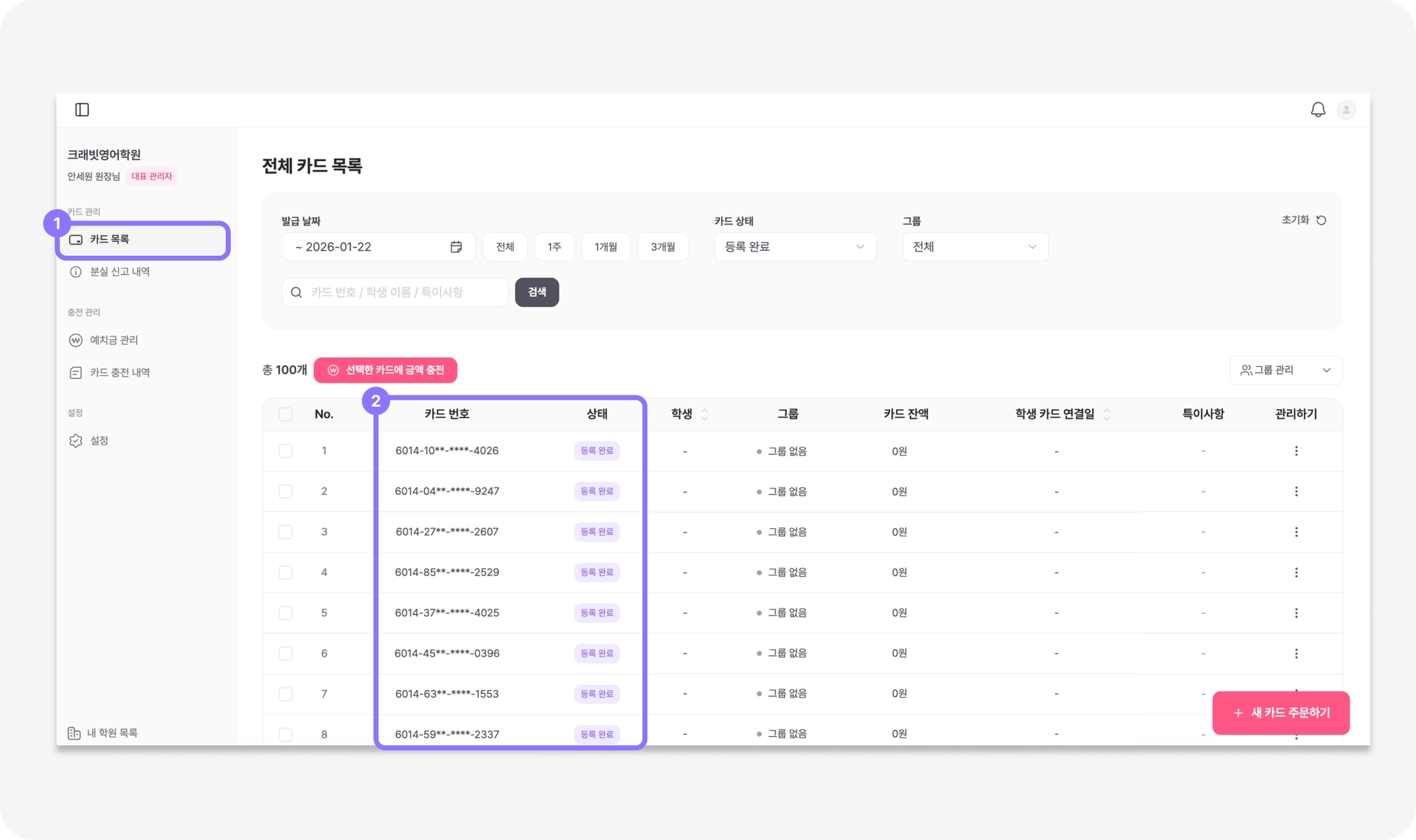Sort by 학생 카드 연결일 column

tap(1107, 414)
